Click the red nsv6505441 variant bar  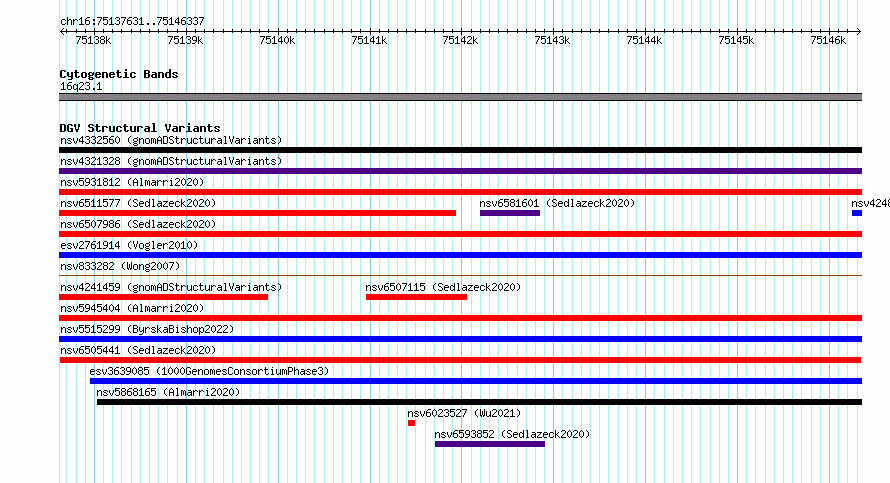(x=460, y=360)
